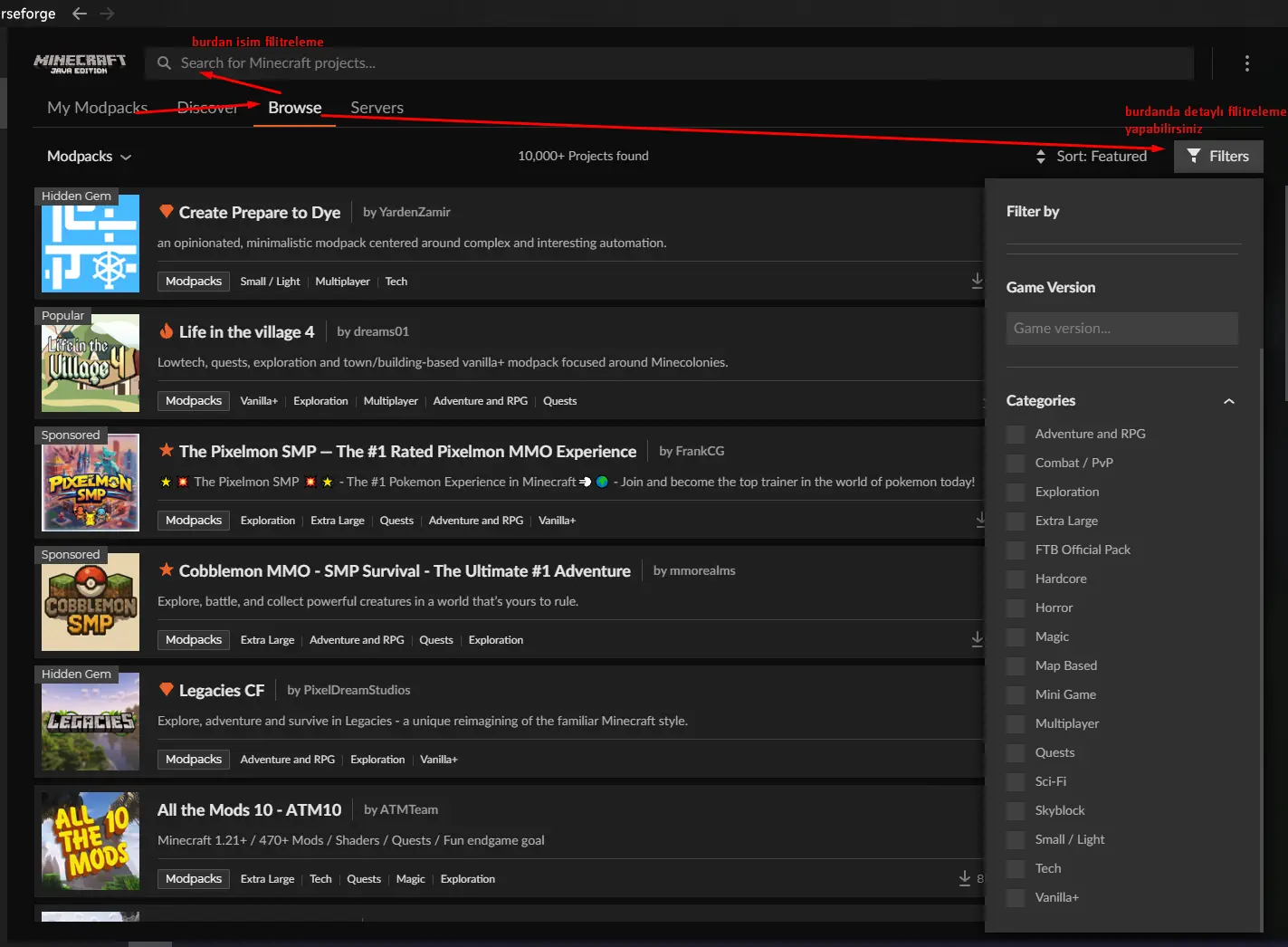The width and height of the screenshot is (1288, 947).
Task: View author PixelDreamStudios' profile
Action: [357, 691]
